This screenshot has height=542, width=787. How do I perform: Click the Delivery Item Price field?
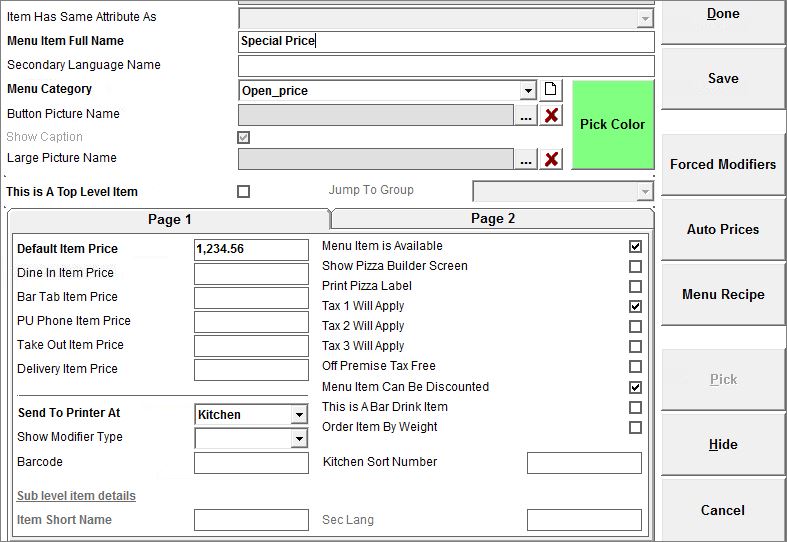251,370
